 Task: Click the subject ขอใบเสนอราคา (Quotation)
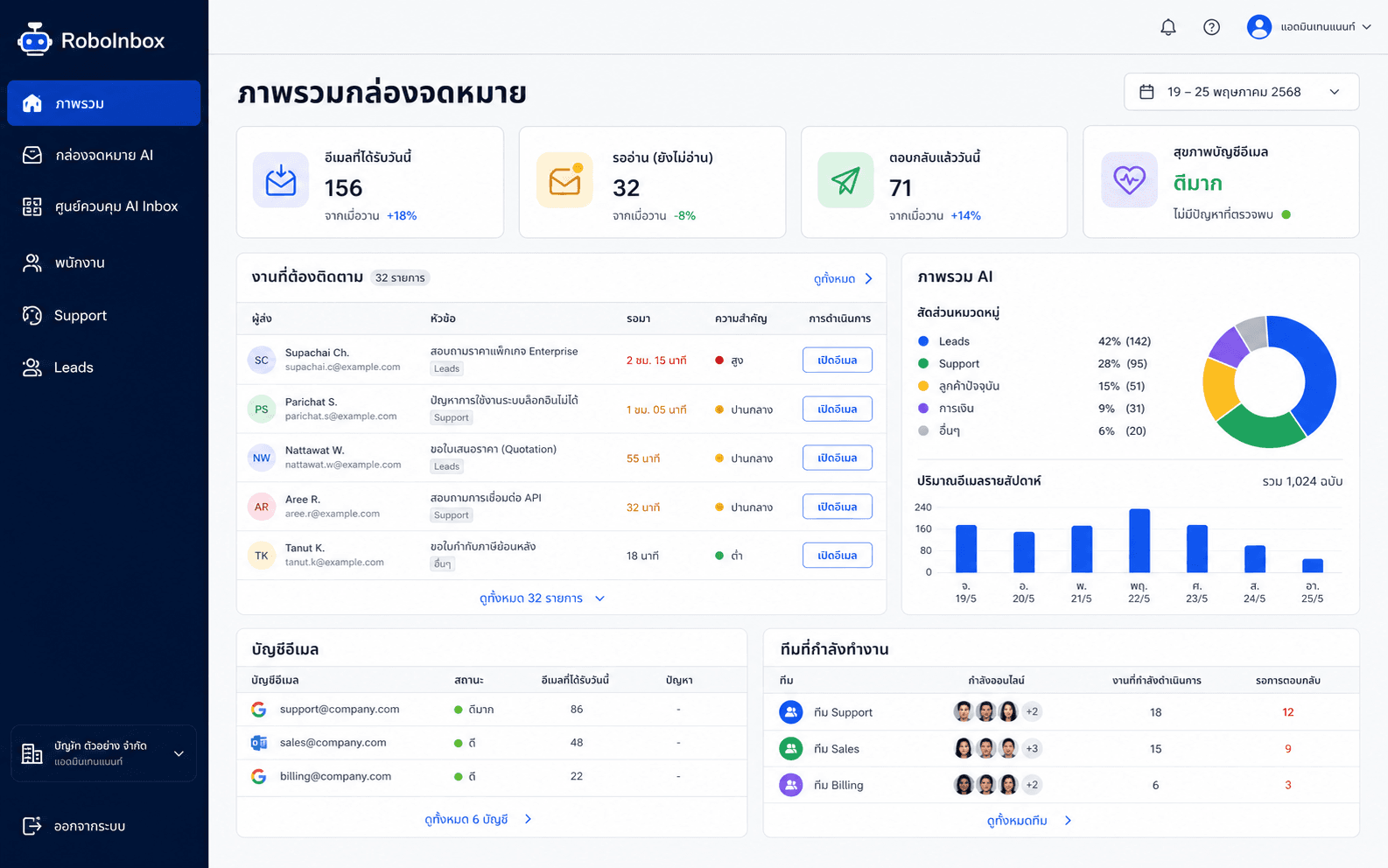(x=494, y=449)
